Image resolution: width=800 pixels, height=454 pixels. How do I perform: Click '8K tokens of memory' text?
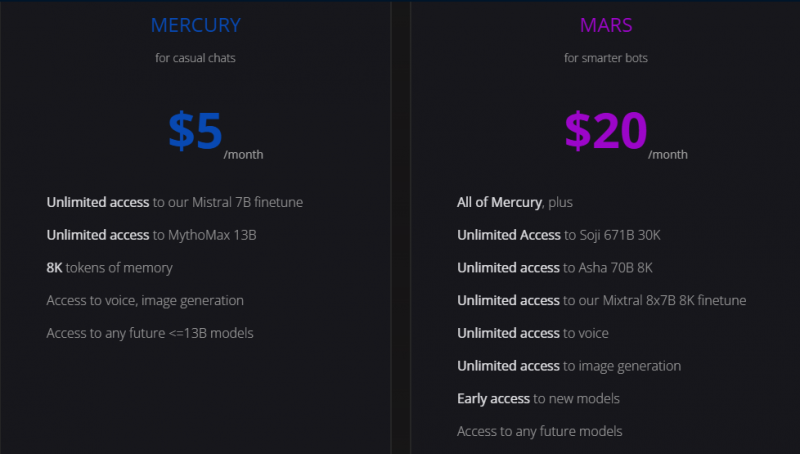tap(110, 268)
